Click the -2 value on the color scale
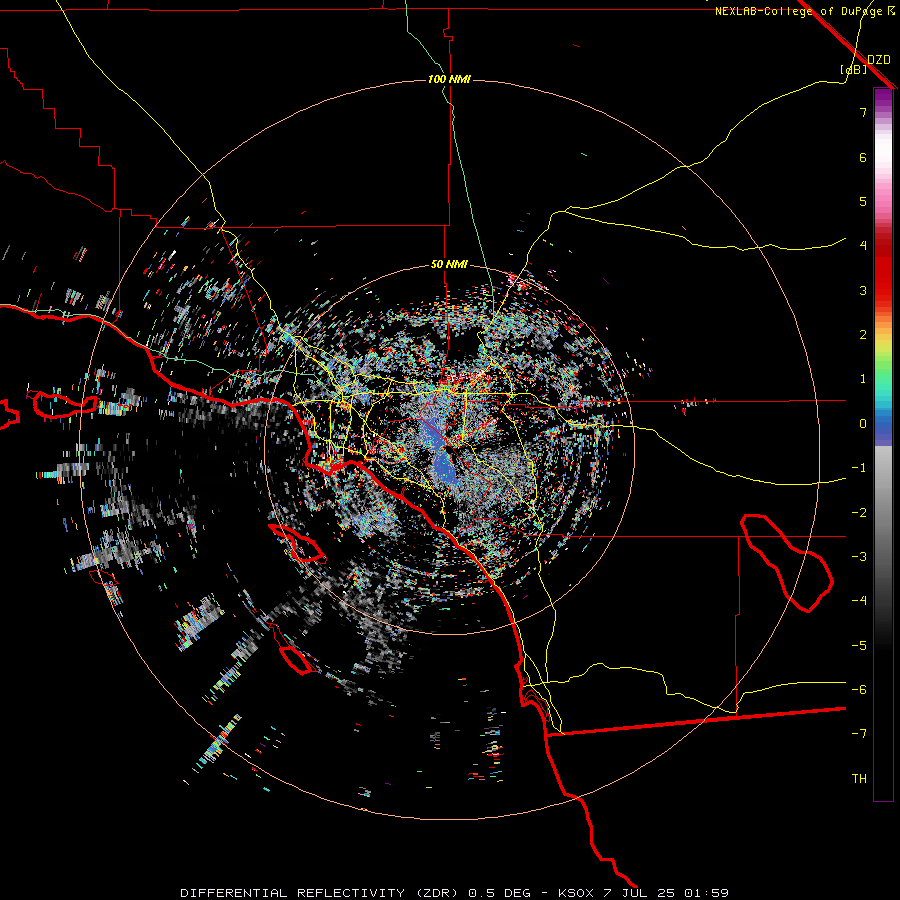The height and width of the screenshot is (900, 900). (x=859, y=513)
